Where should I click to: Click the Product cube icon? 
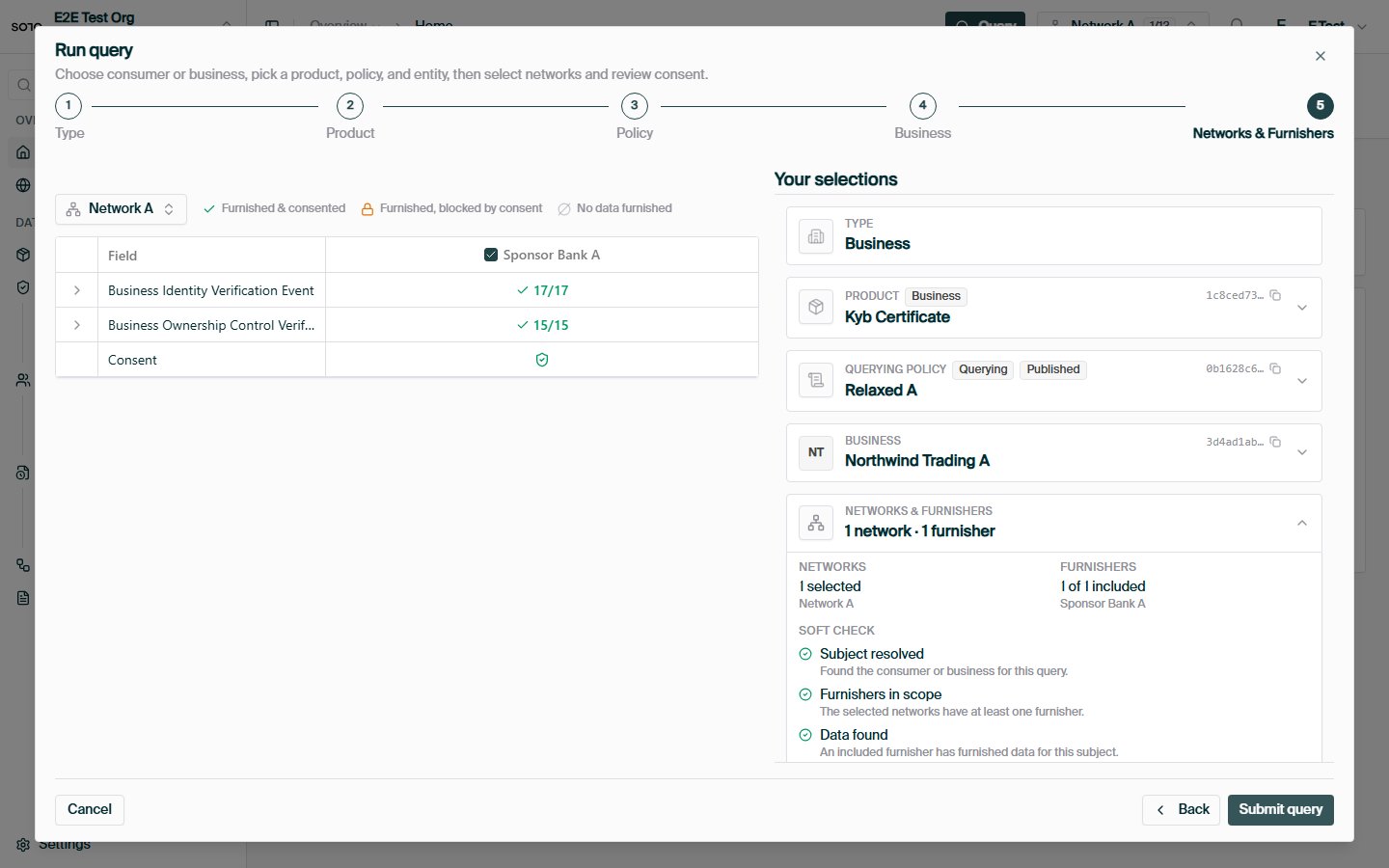pos(816,308)
